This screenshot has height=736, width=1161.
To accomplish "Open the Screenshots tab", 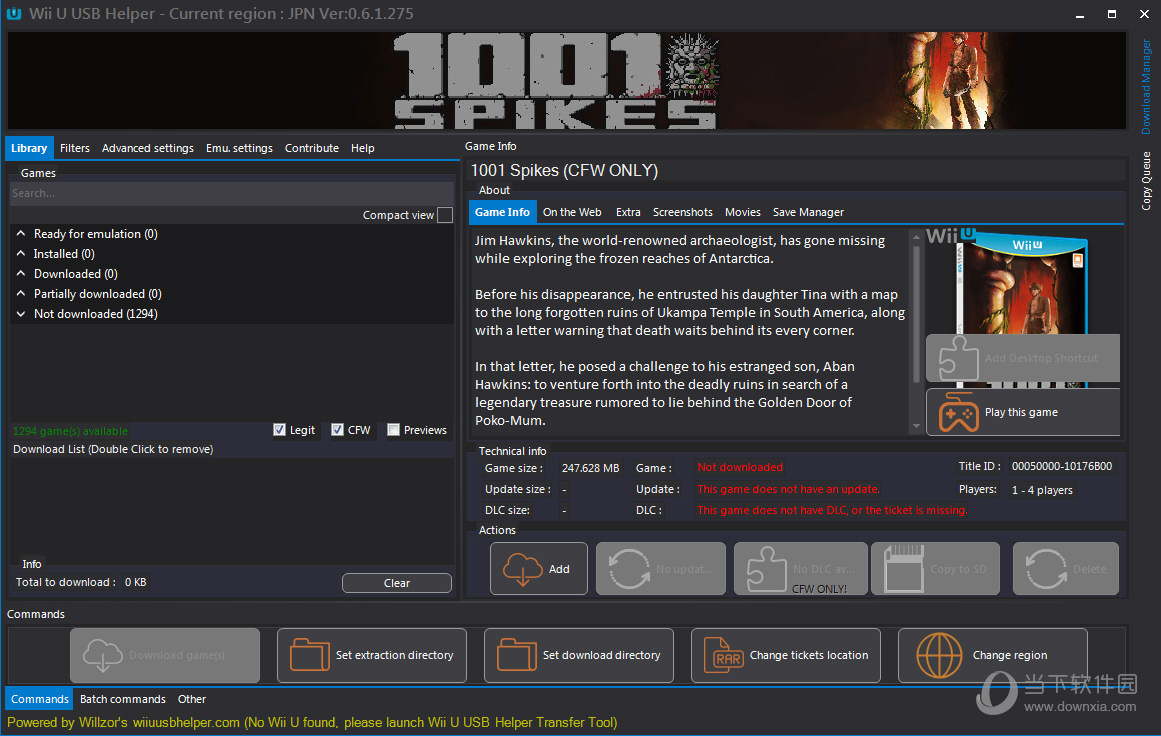I will pyautogui.click(x=683, y=212).
